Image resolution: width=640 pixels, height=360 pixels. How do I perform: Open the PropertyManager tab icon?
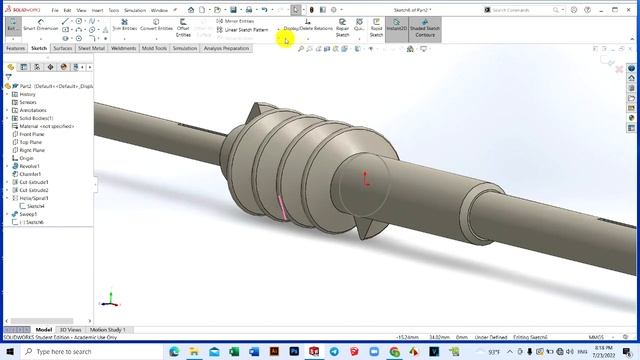[24, 67]
